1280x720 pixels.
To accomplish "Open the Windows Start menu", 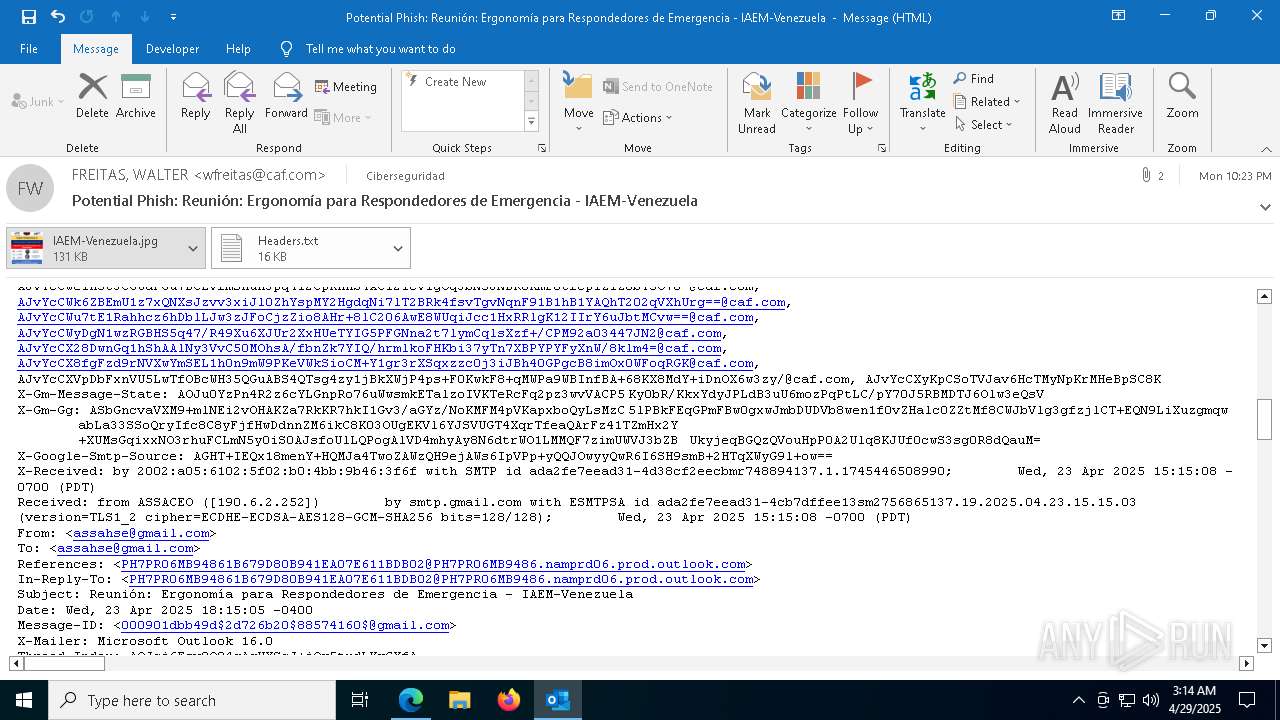I will pyautogui.click(x=24, y=700).
